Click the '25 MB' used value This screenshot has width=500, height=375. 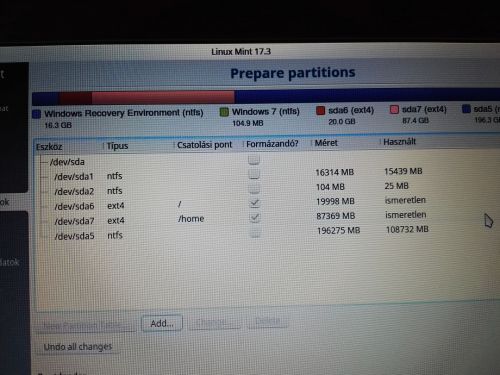click(x=397, y=186)
